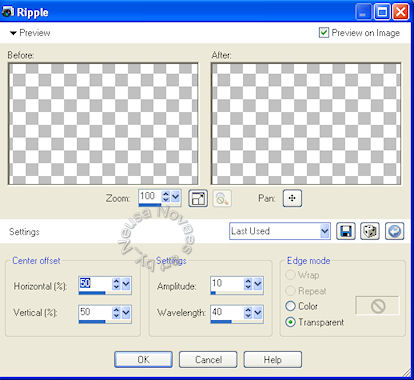The height and width of the screenshot is (380, 414).
Task: Click the blue bar under Vertical (%) value
Action: click(92, 322)
